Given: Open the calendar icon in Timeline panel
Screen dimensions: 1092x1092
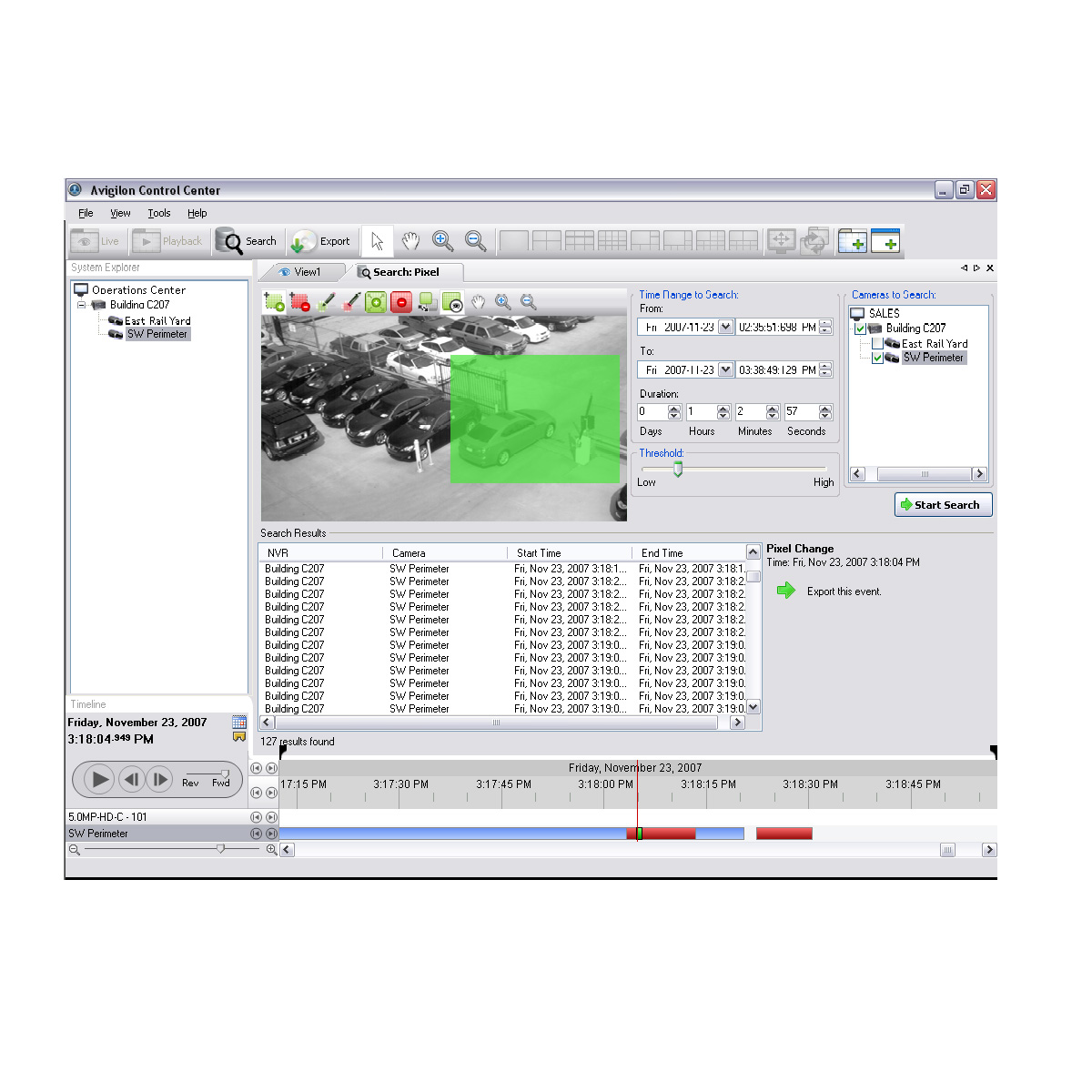Looking at the screenshot, I should click(239, 722).
